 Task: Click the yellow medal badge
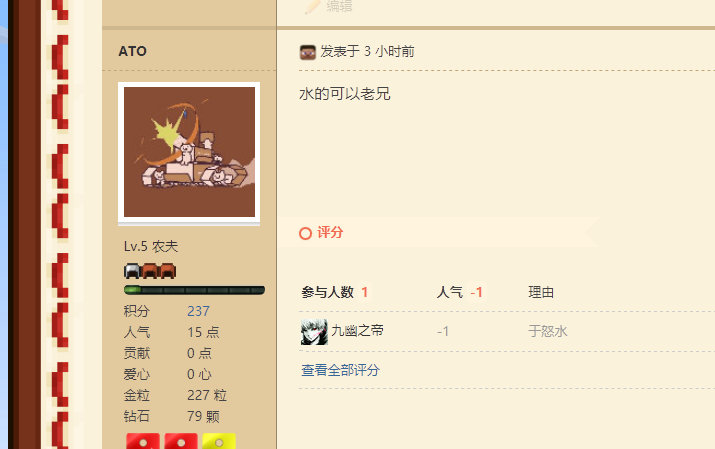click(x=219, y=441)
